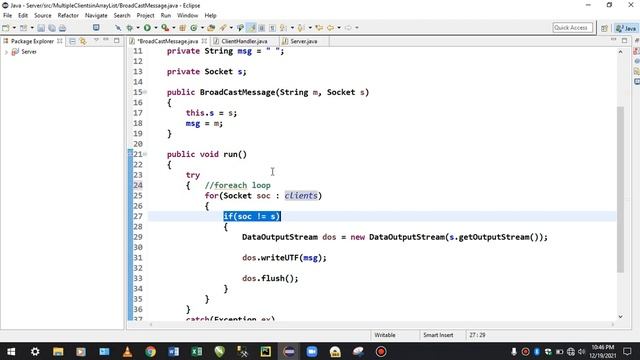
Task: Click the editor scroll up arrow
Action: (620, 52)
